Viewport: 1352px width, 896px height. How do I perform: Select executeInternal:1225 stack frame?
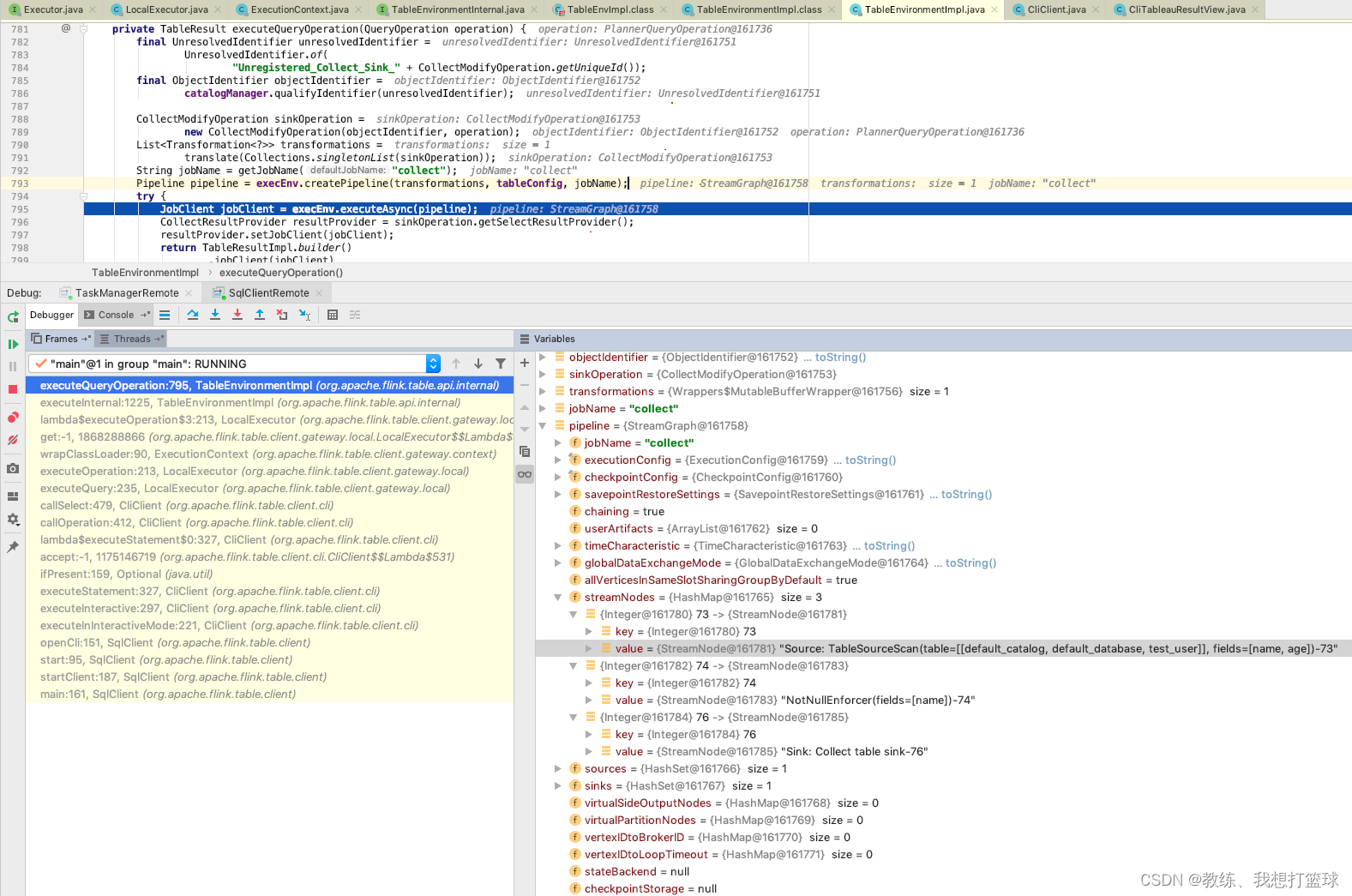269,403
